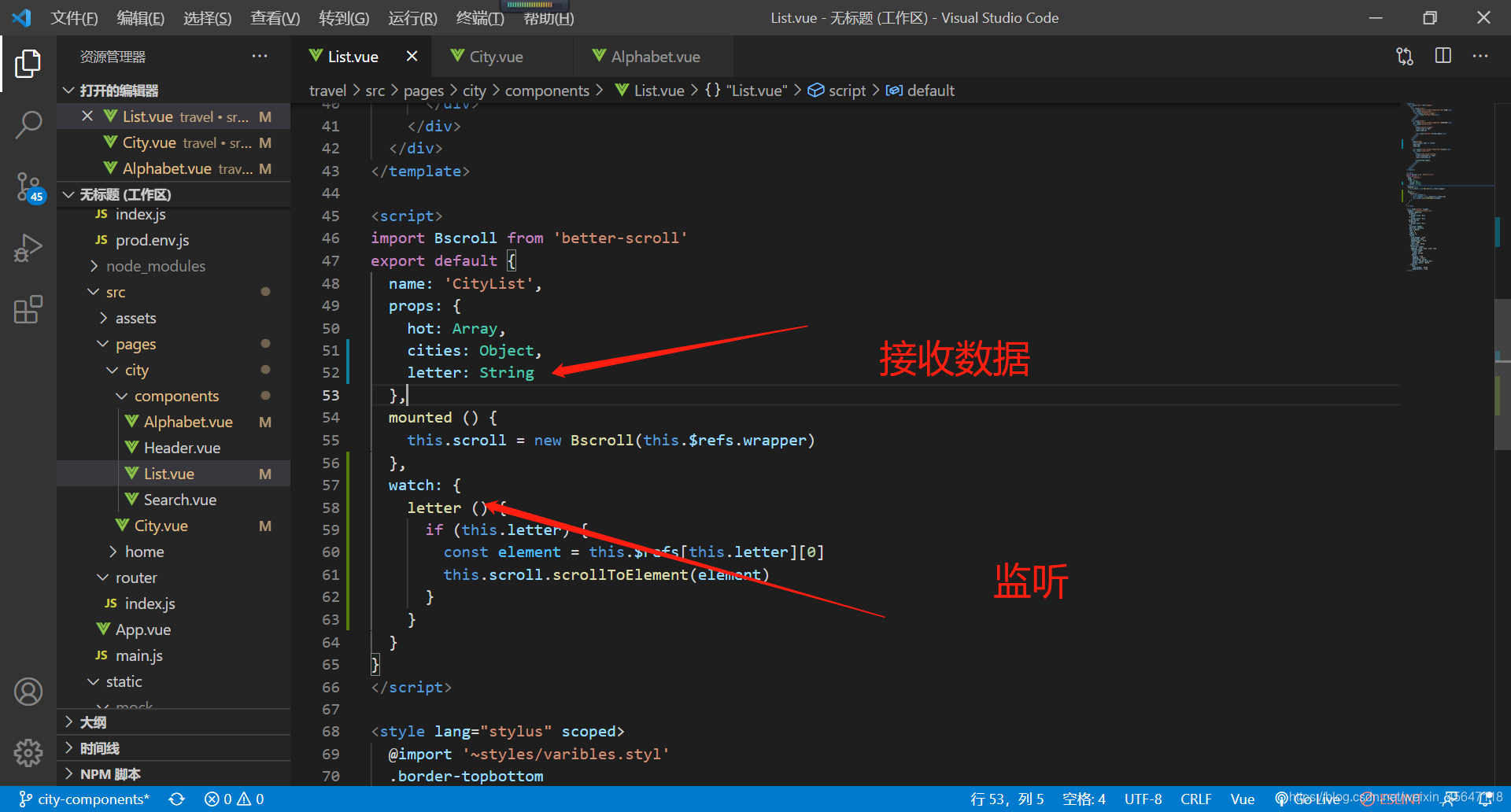Click the code minimap overview

1446,189
